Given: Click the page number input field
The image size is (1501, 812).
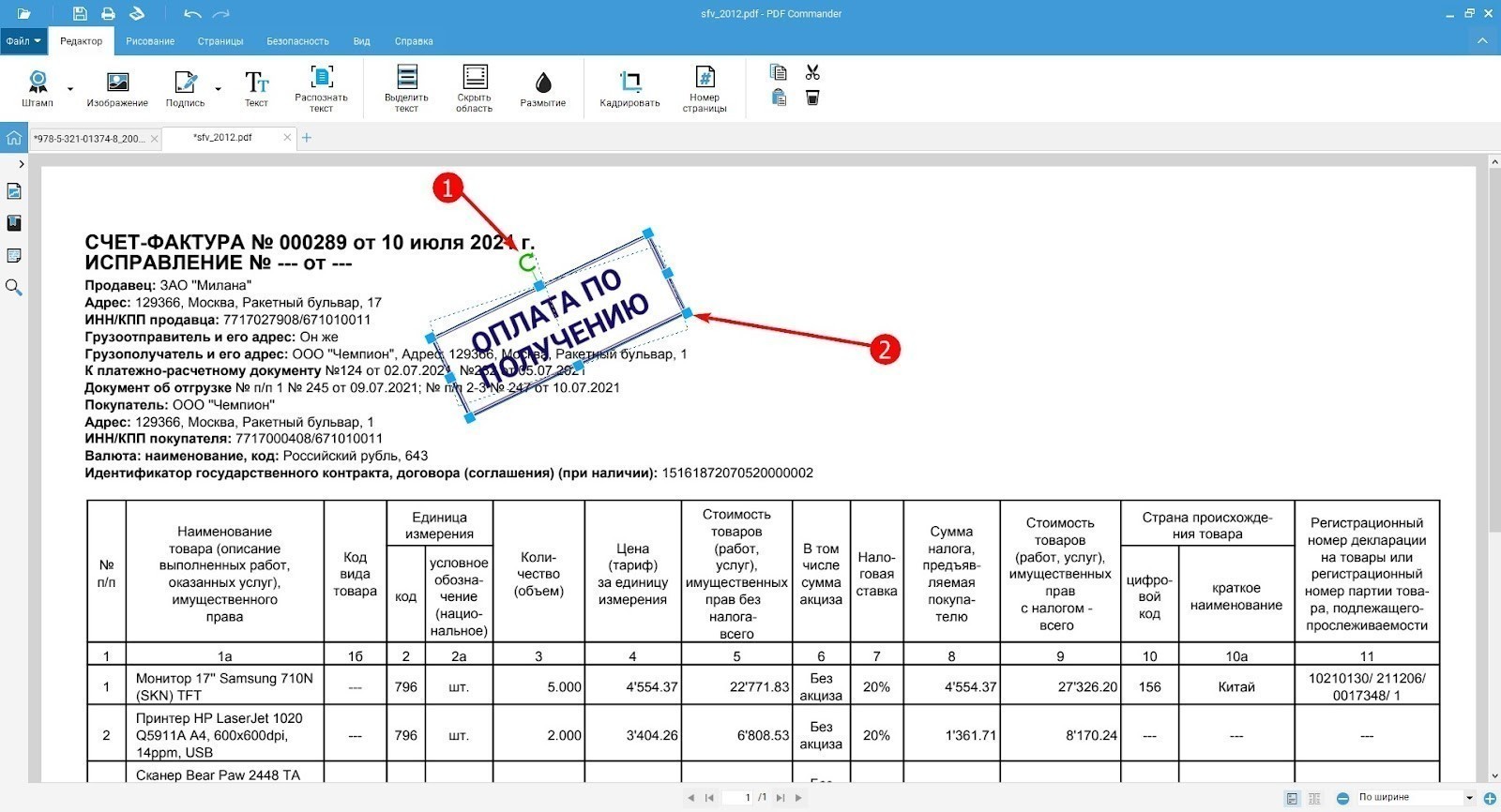Looking at the screenshot, I should tap(738, 798).
